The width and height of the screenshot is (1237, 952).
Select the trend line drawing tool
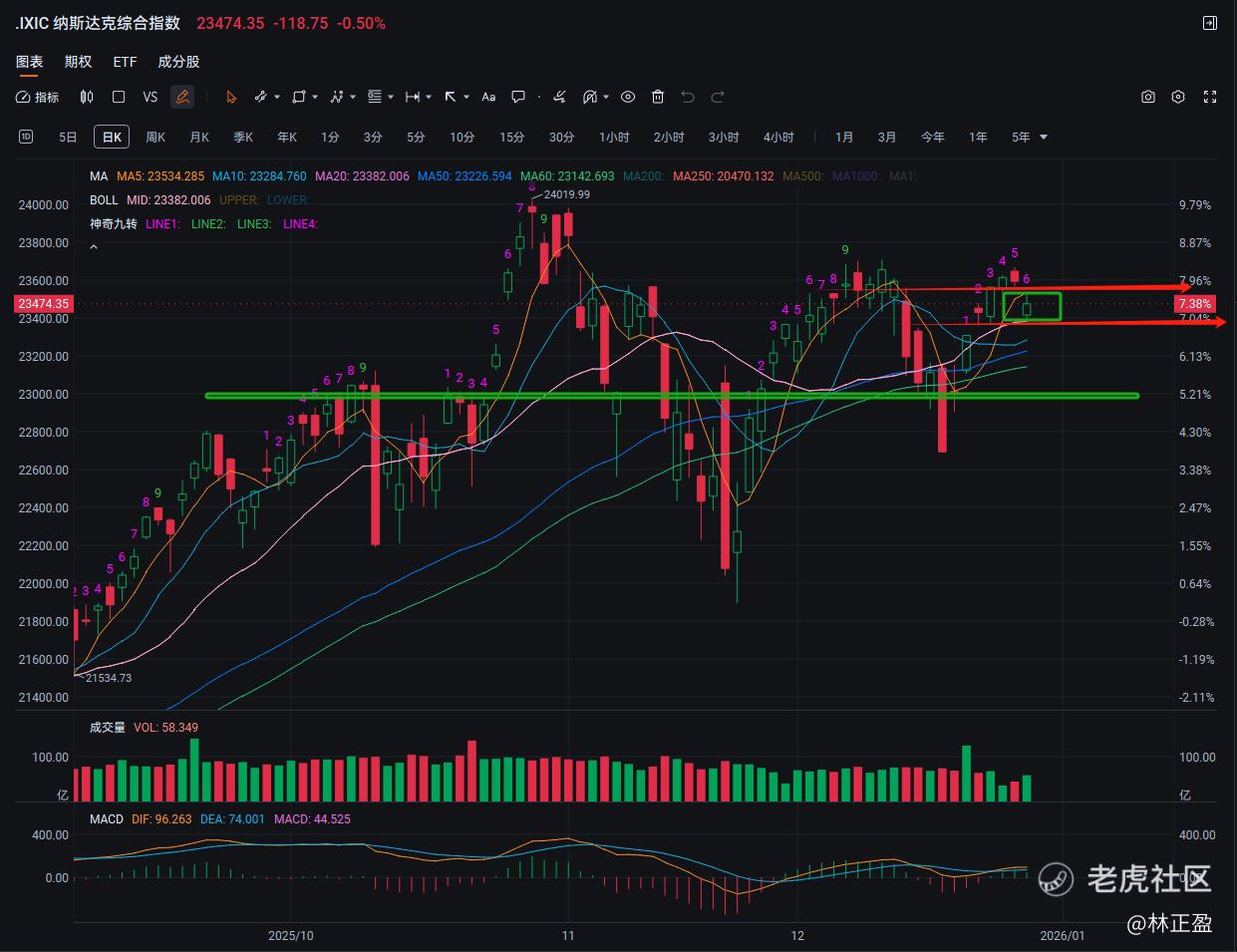tap(261, 97)
